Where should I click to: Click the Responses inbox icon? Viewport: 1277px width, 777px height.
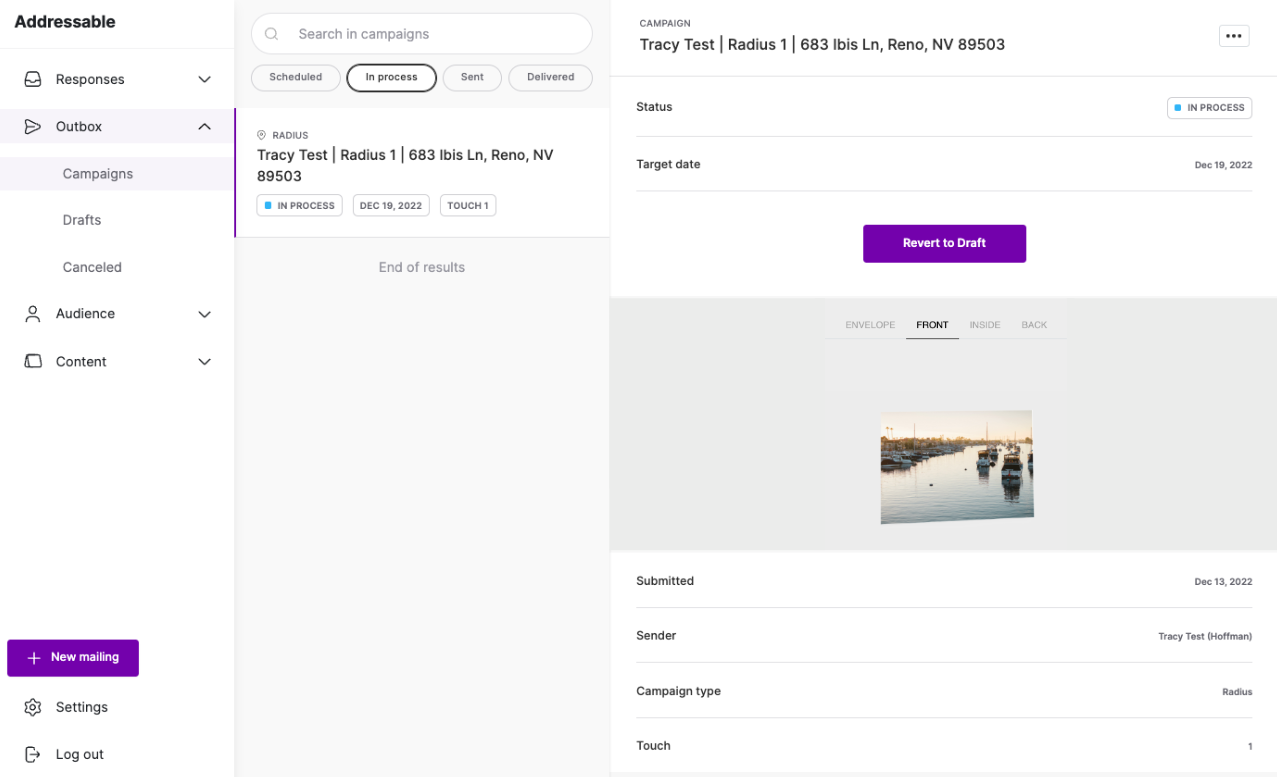tap(33, 79)
